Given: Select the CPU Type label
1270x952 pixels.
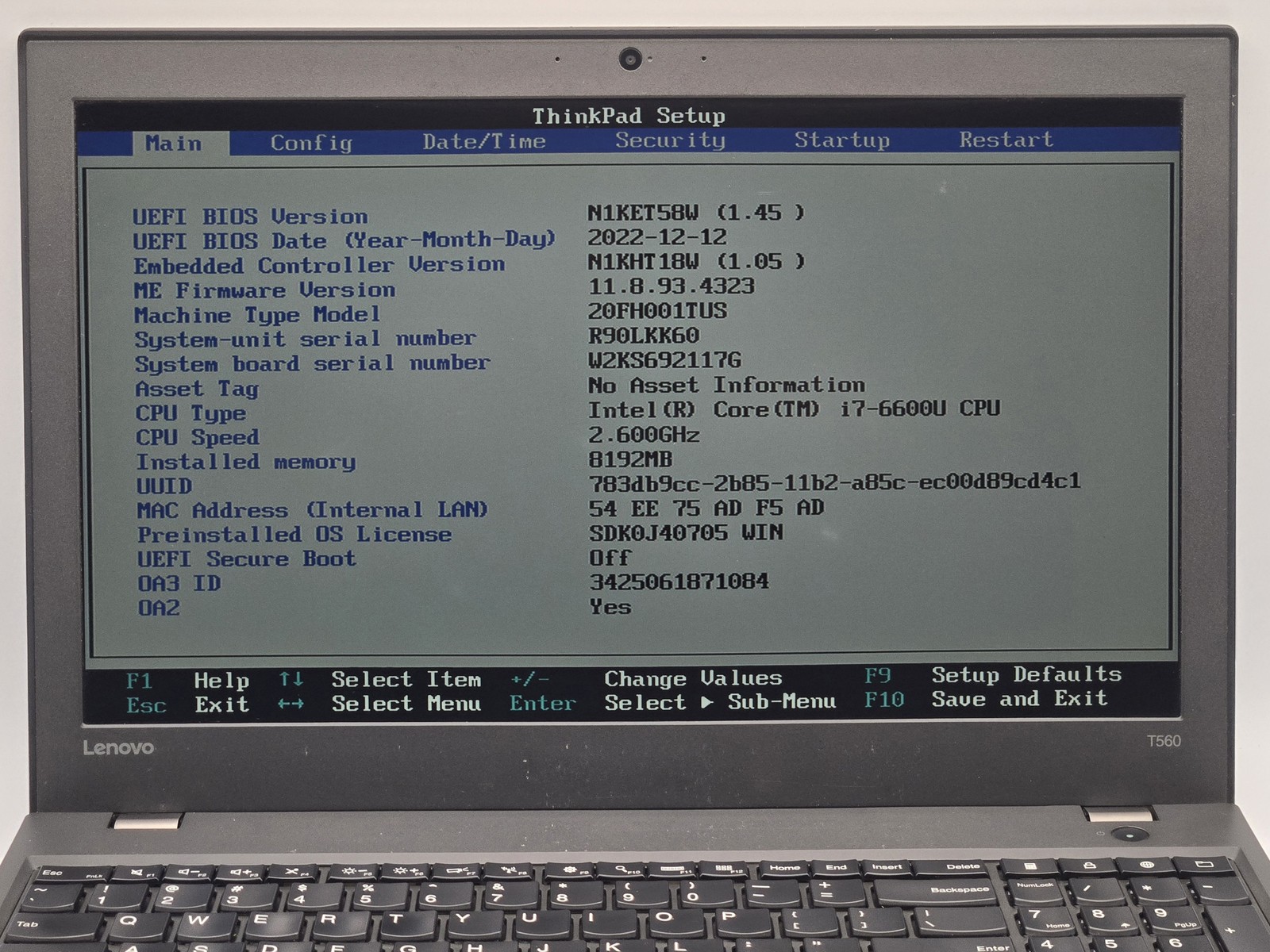Looking at the screenshot, I should click(190, 413).
